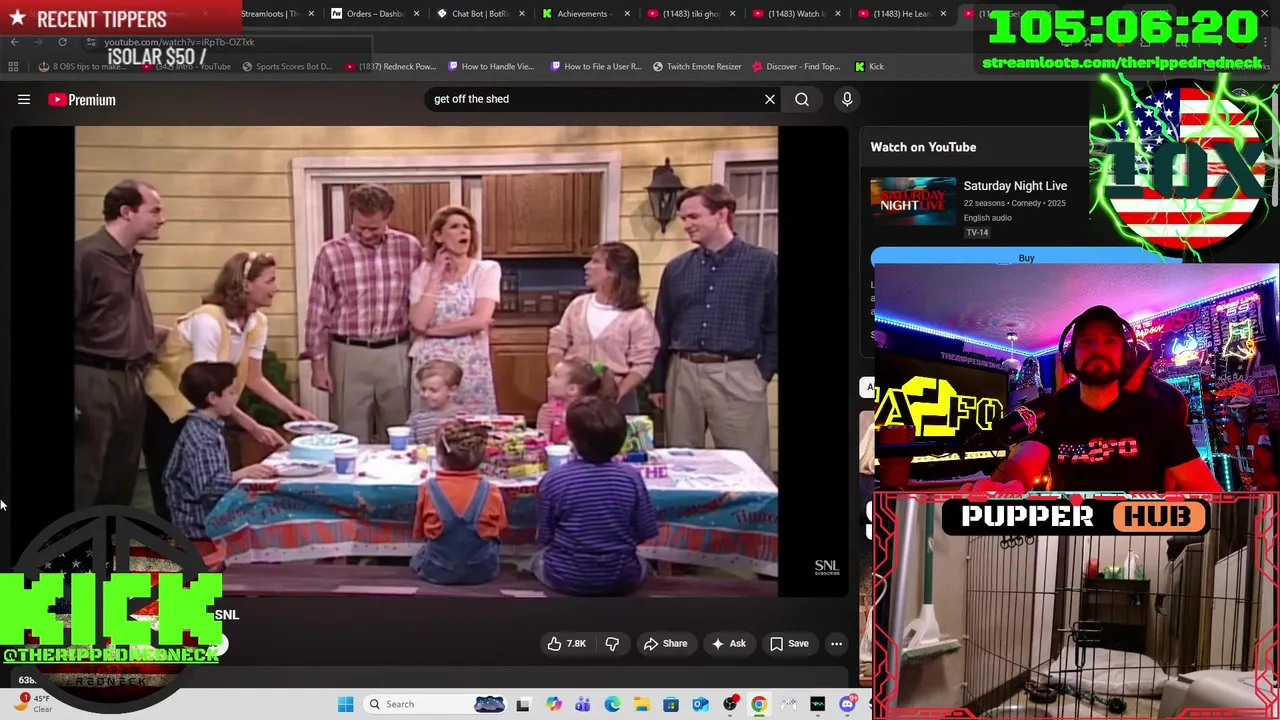The width and height of the screenshot is (1280, 720).
Task: Close the Achievements tab
Action: (627, 14)
